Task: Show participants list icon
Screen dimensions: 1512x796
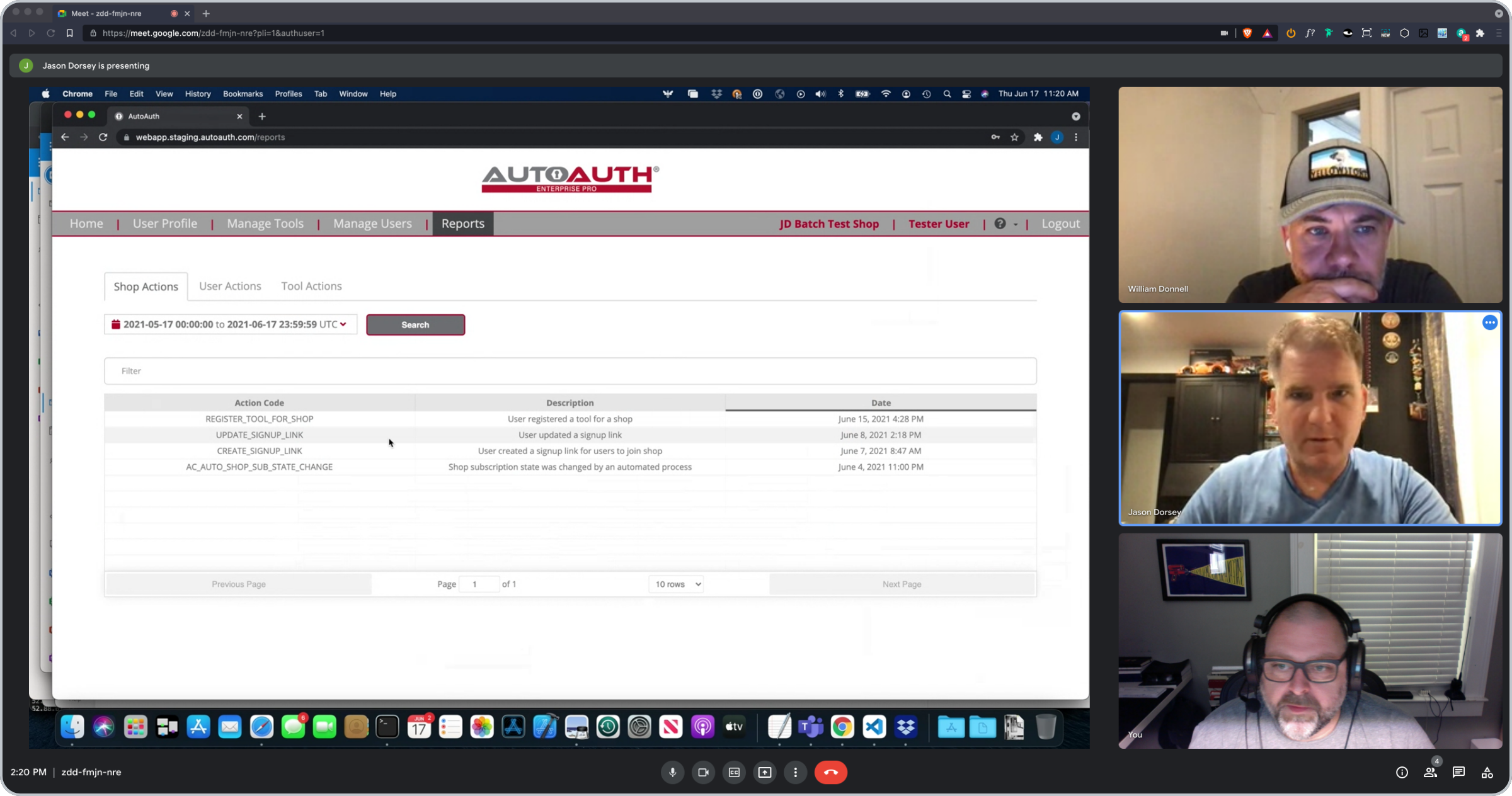Action: [x=1430, y=772]
